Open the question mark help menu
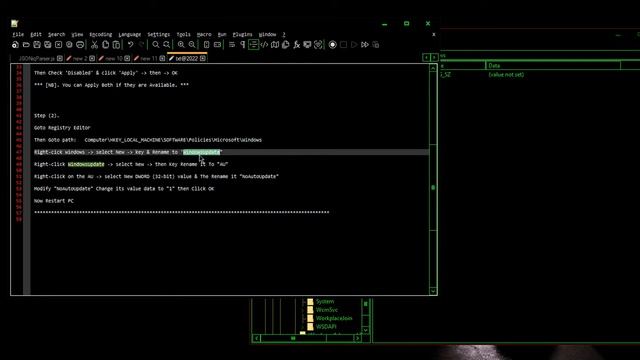Screen dimensions: 640x360 [x=284, y=34]
